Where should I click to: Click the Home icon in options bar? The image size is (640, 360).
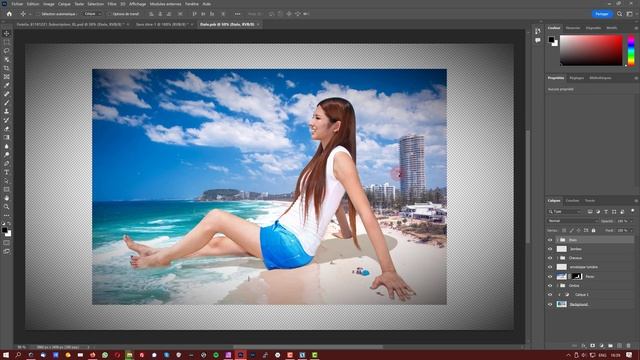click(x=9, y=14)
